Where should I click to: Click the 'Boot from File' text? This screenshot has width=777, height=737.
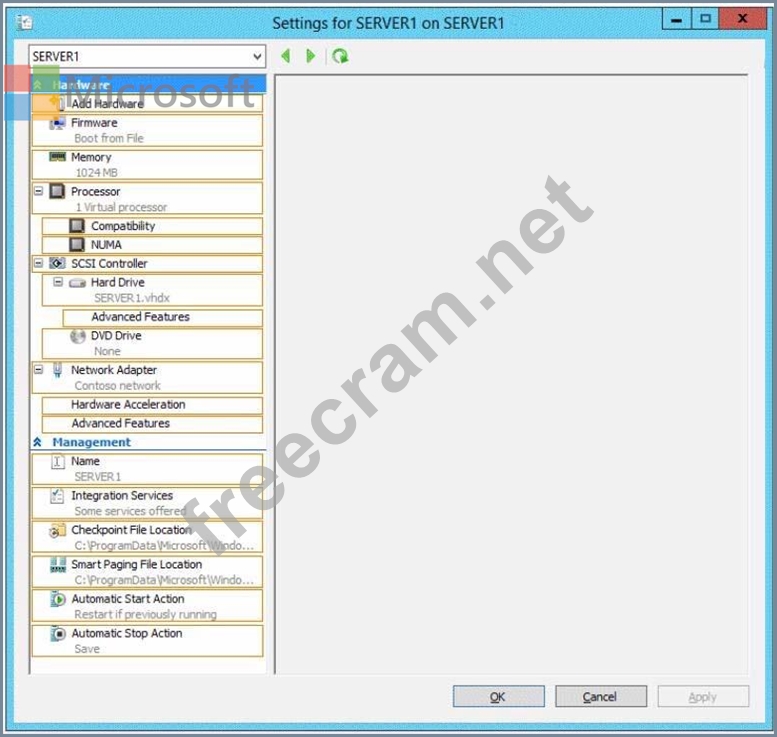109,138
